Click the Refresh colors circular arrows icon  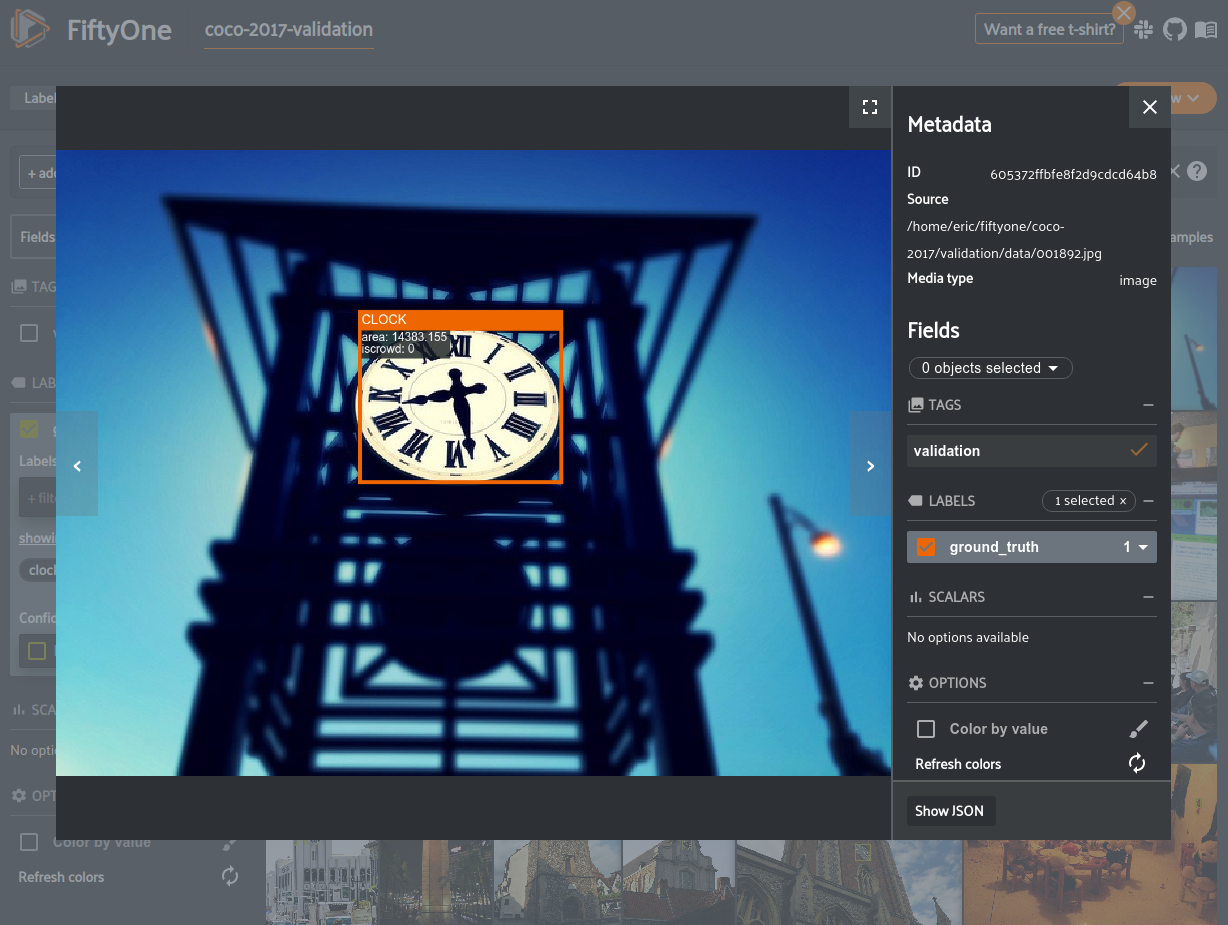(x=1137, y=764)
